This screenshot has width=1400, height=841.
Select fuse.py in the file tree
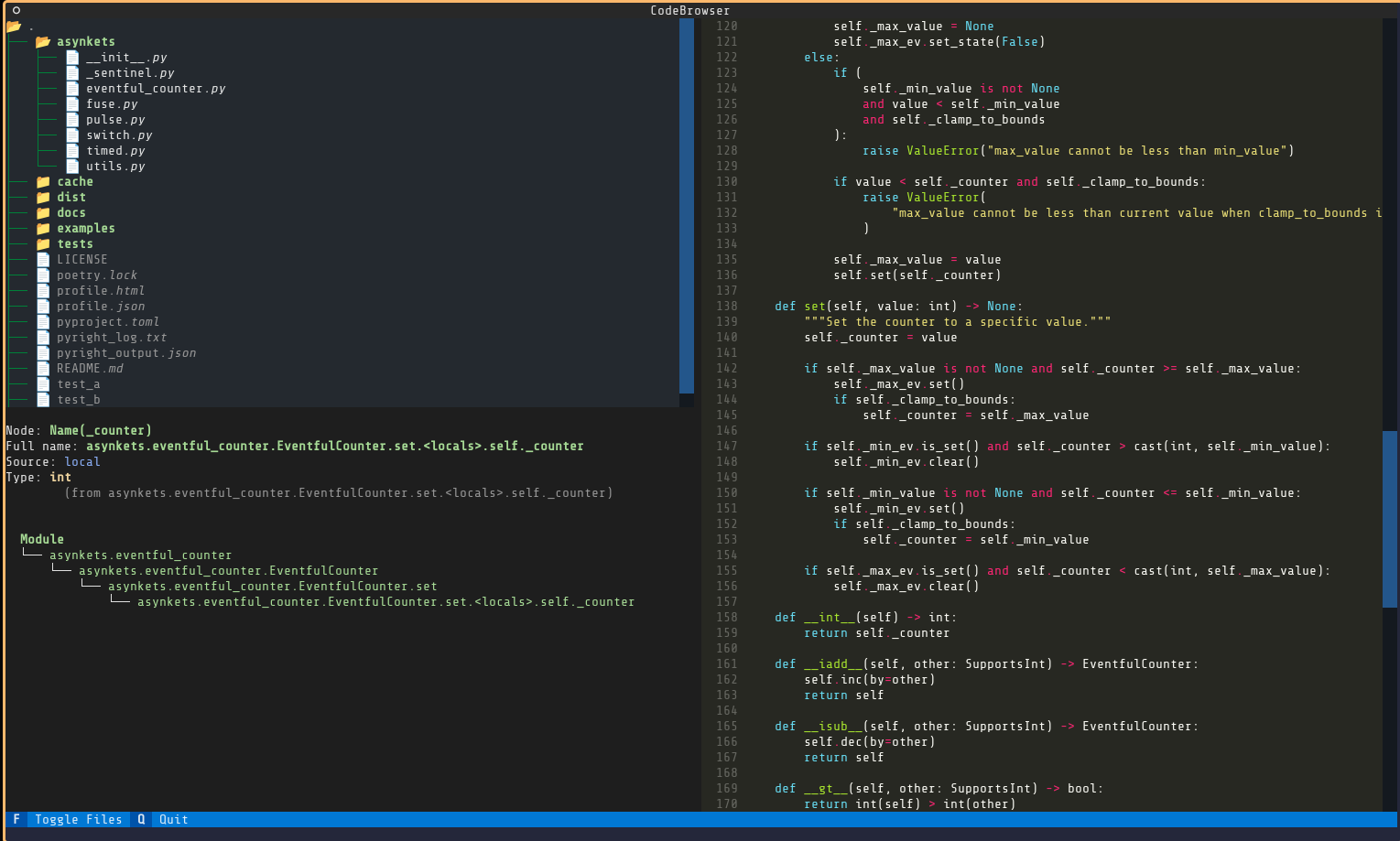[111, 103]
